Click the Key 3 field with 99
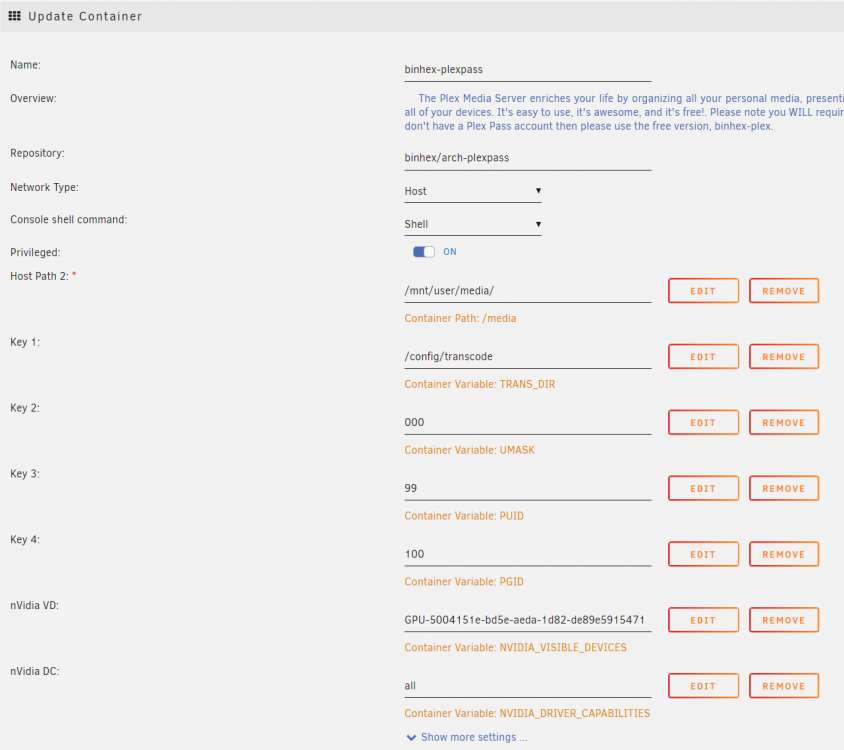 [x=528, y=488]
